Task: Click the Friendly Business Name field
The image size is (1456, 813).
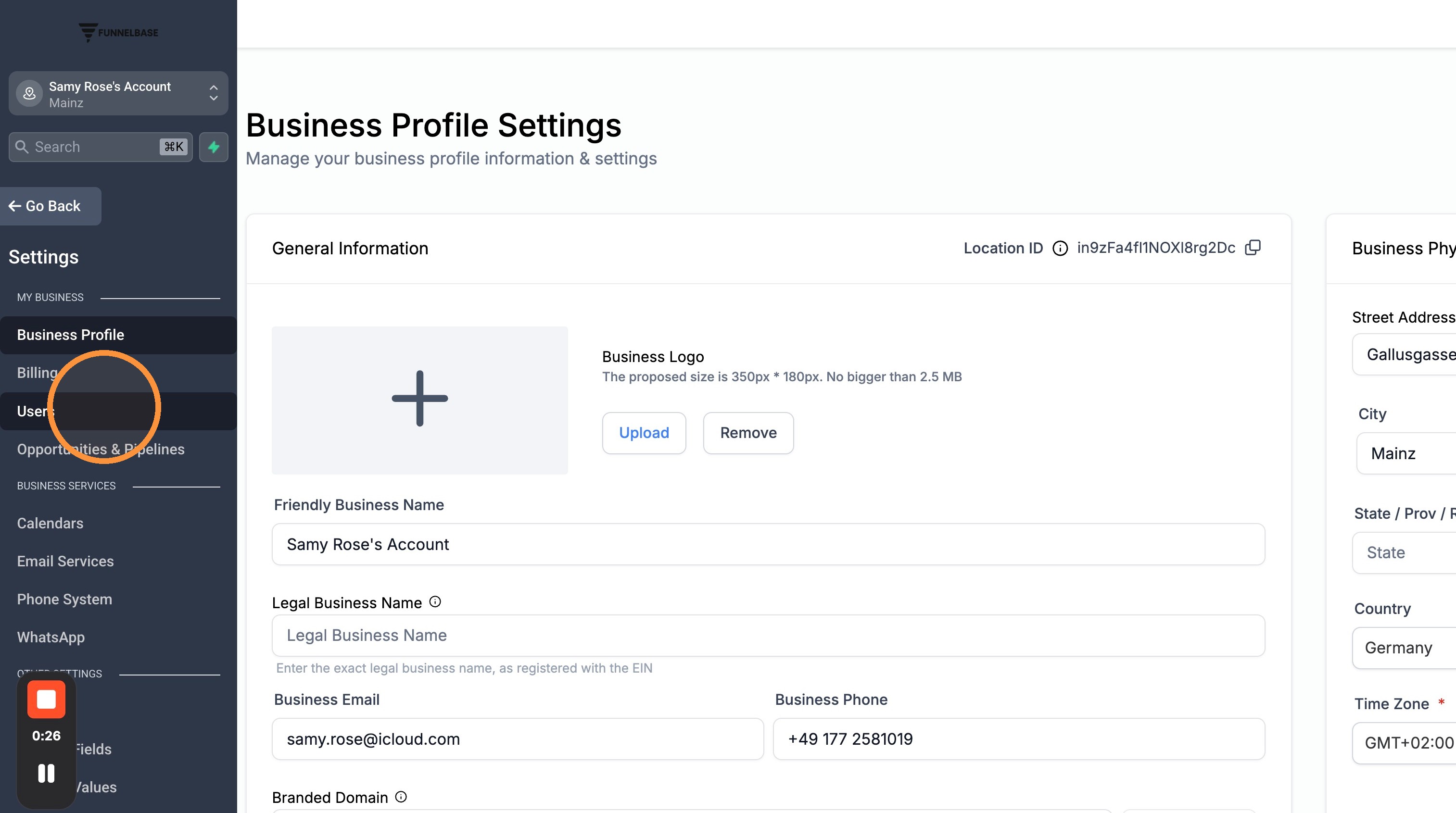Action: click(768, 544)
